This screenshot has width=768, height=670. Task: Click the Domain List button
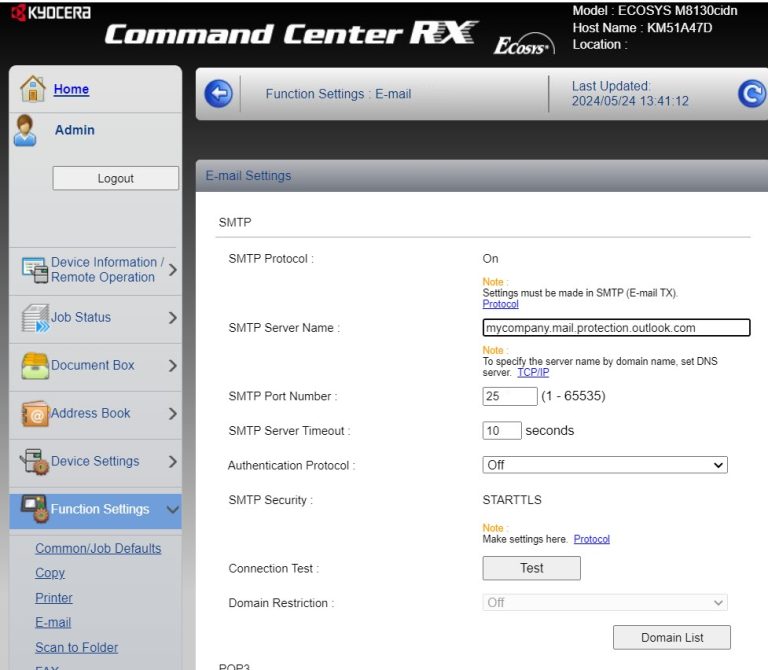(x=672, y=637)
